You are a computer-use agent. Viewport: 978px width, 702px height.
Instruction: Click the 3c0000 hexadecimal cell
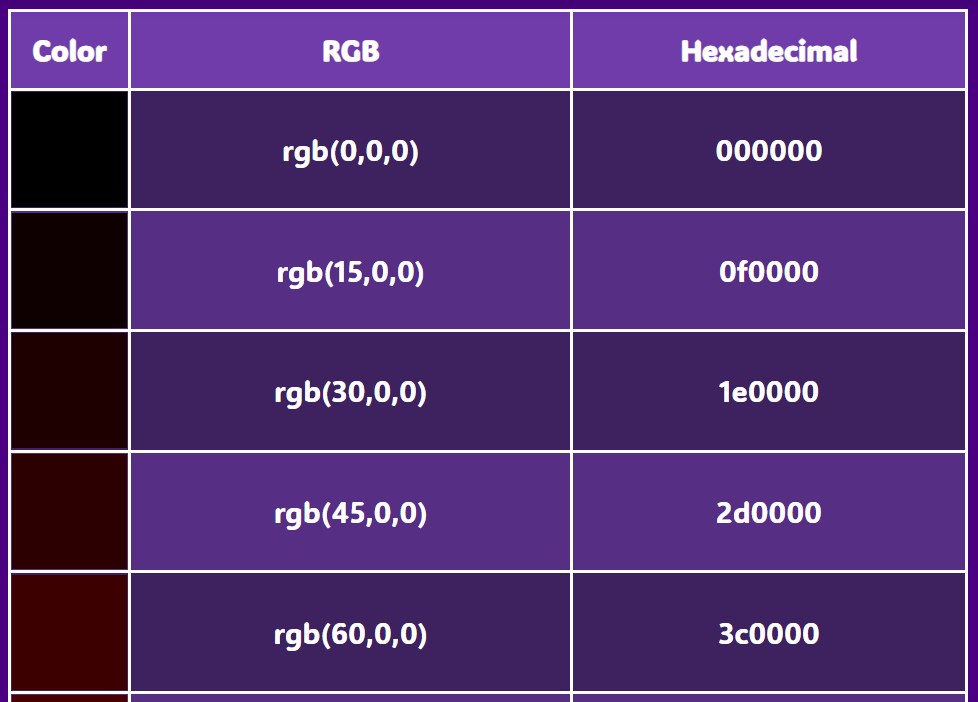769,633
